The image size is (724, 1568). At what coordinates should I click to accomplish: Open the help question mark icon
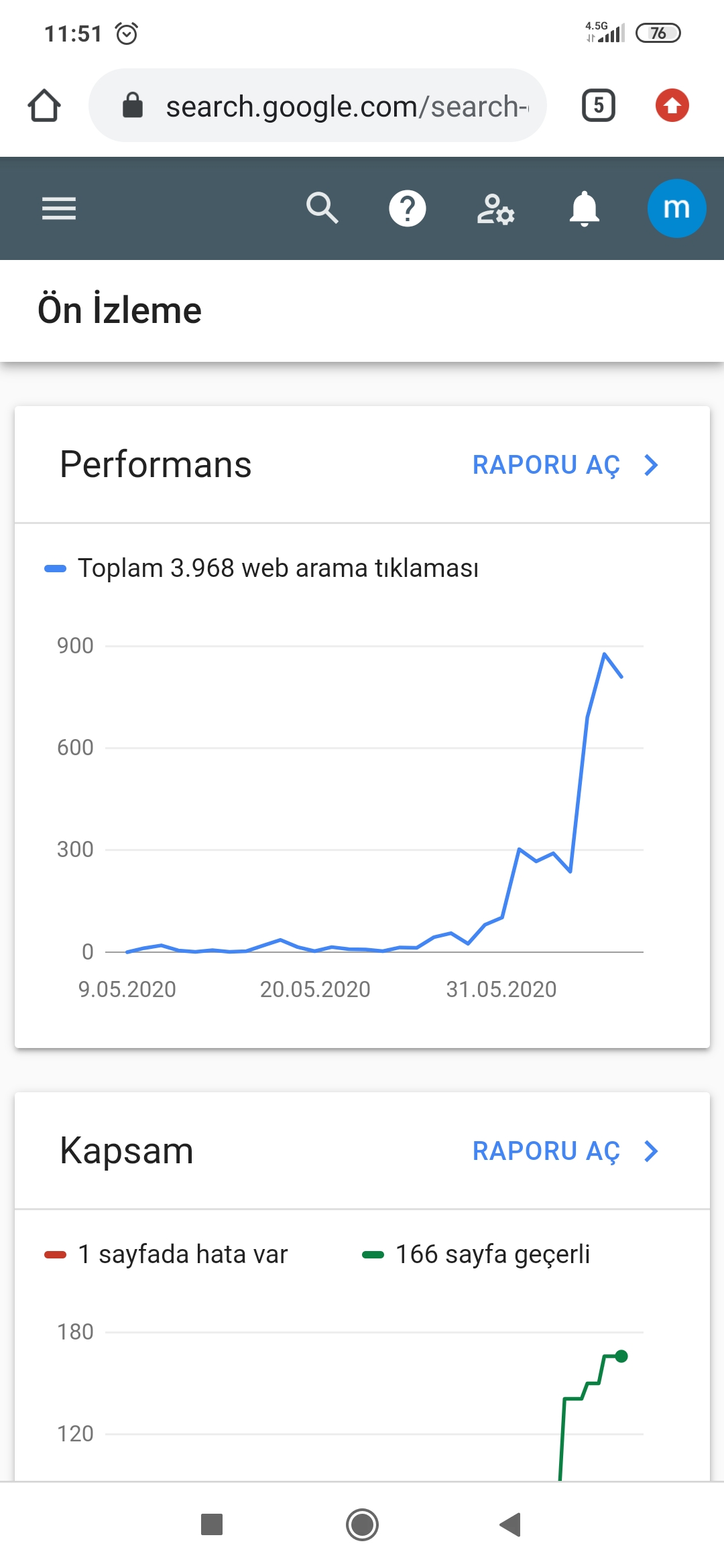pos(408,208)
